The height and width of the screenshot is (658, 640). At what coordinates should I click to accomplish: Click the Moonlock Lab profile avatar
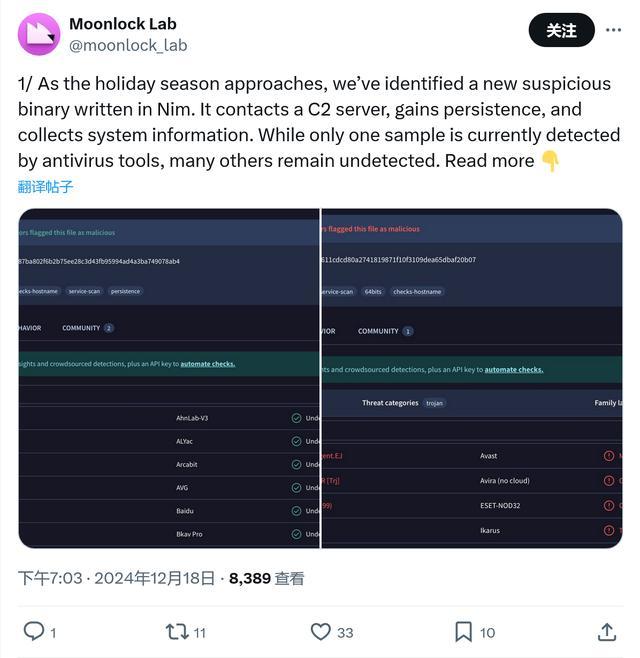point(39,34)
